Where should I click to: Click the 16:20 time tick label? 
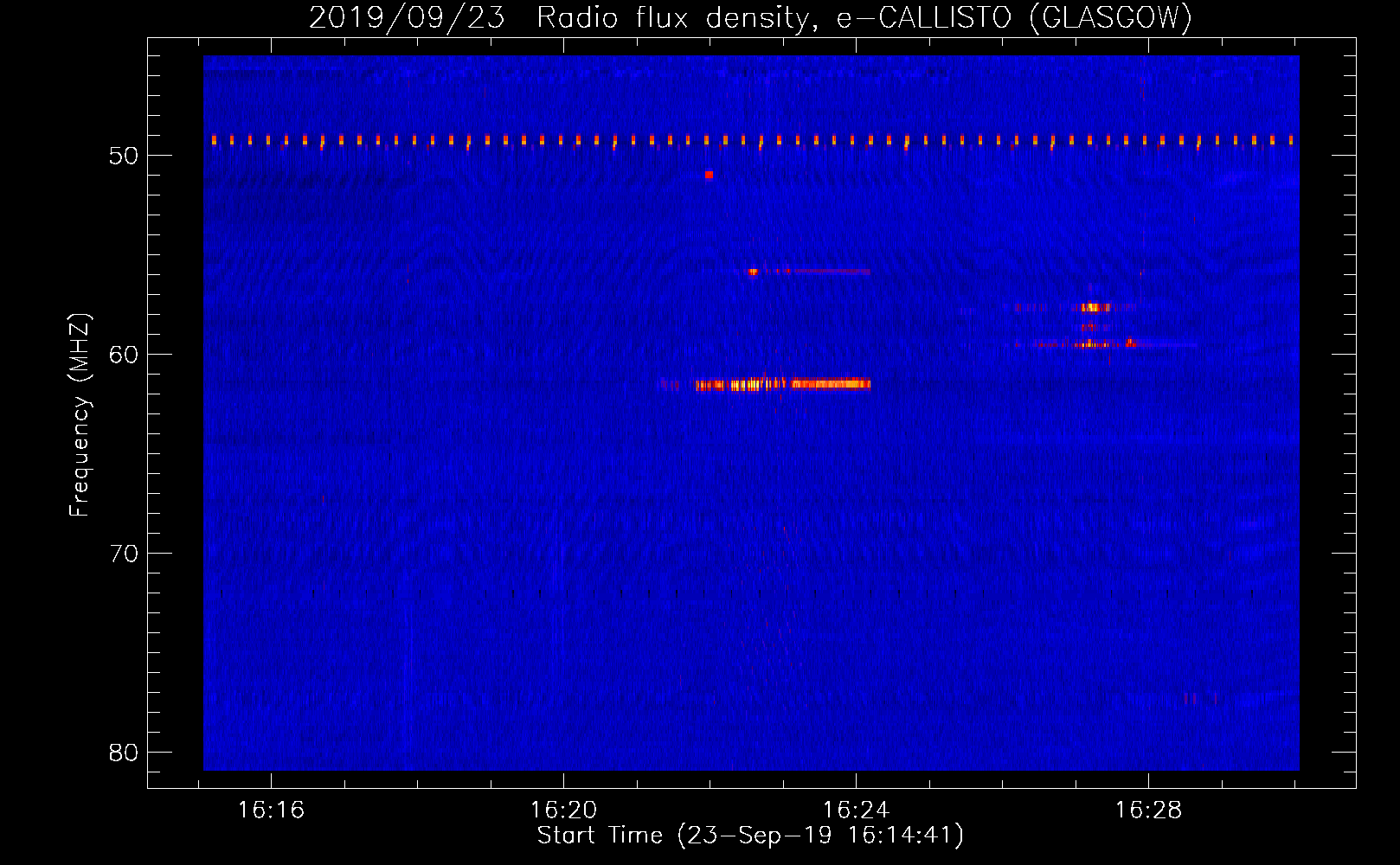point(563,811)
